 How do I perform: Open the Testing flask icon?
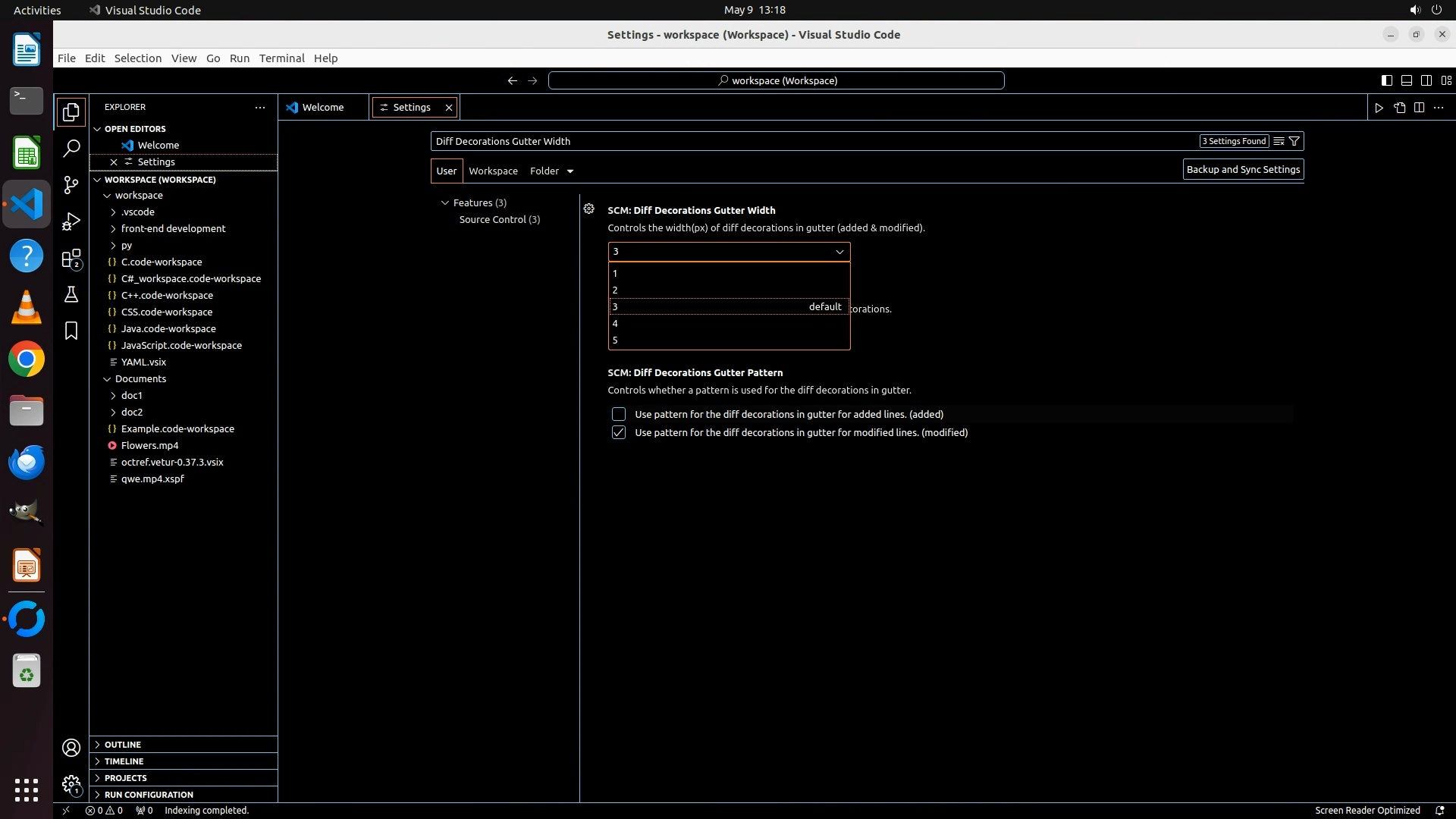pos(71,295)
